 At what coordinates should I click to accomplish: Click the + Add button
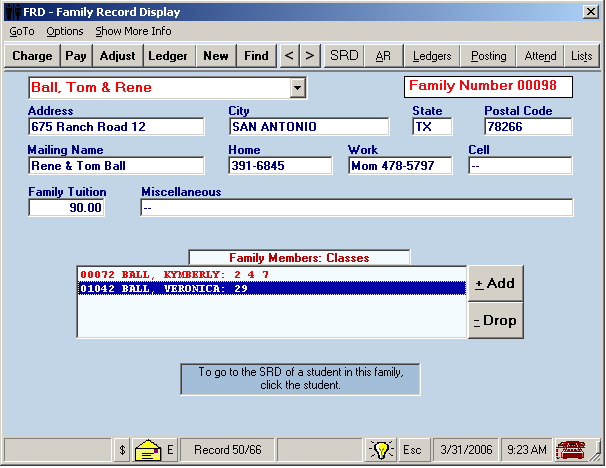coord(495,284)
